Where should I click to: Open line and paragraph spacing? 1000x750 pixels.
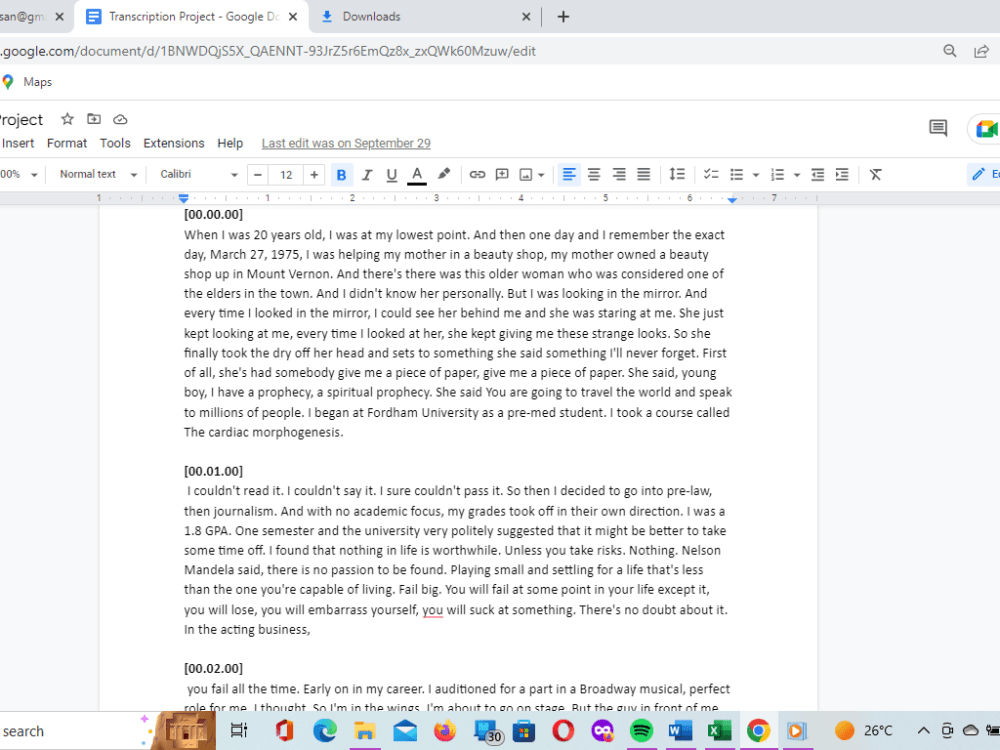(677, 174)
